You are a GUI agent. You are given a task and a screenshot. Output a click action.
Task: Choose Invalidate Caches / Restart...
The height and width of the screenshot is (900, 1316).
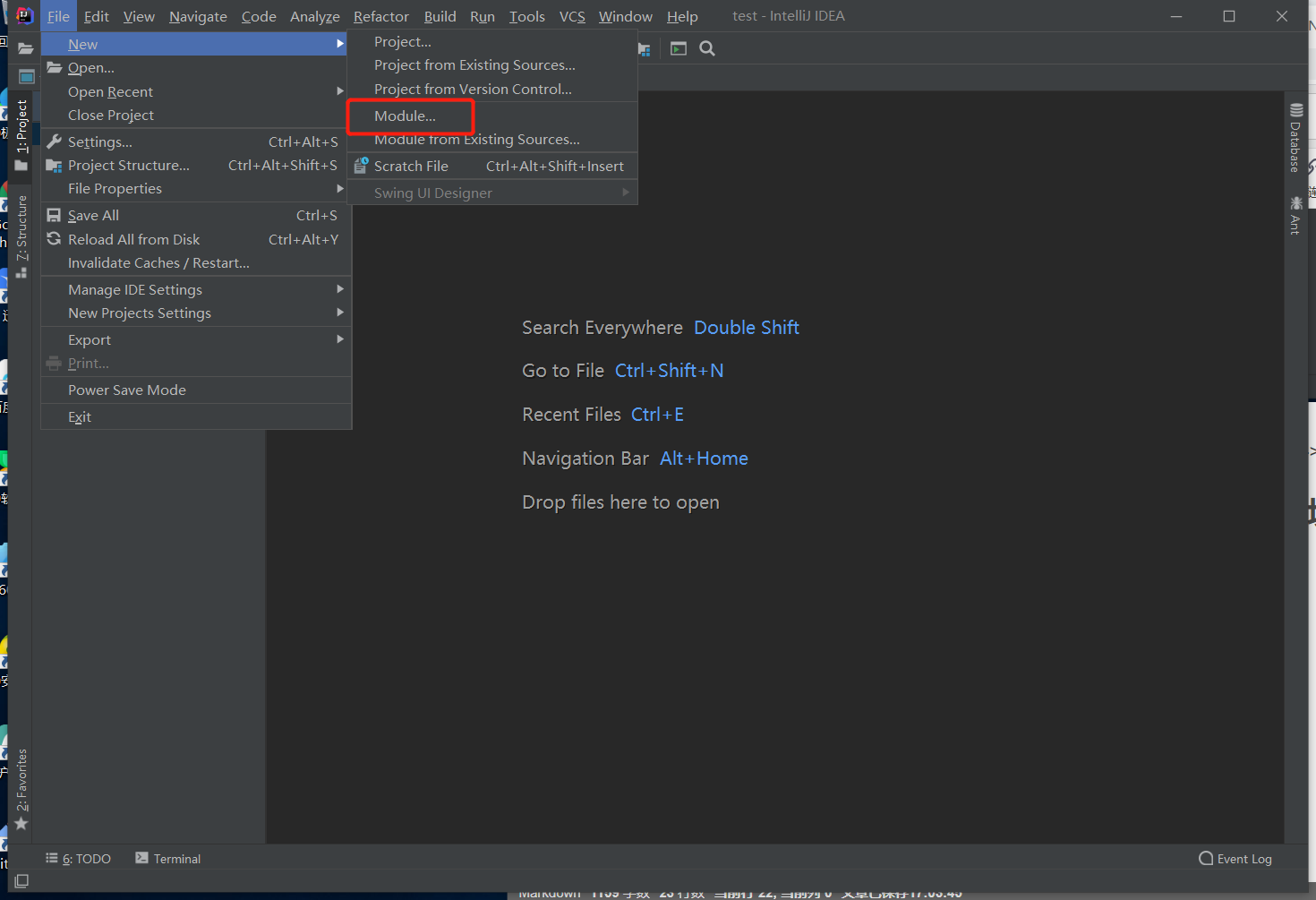pos(196,262)
